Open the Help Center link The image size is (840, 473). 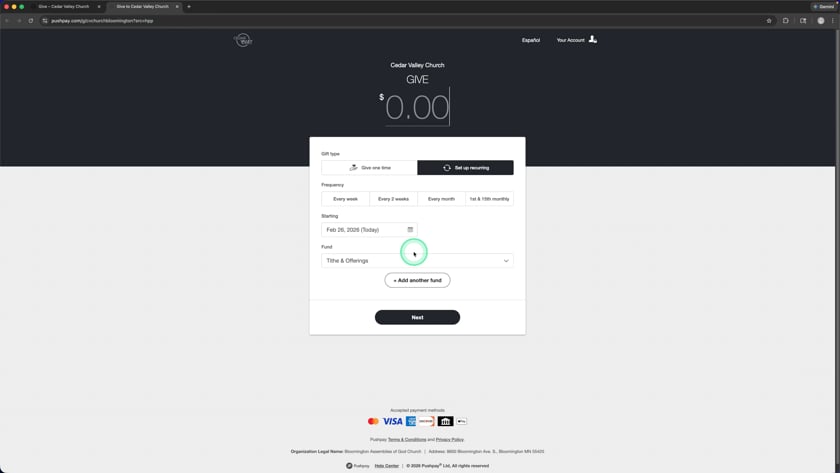click(x=387, y=466)
